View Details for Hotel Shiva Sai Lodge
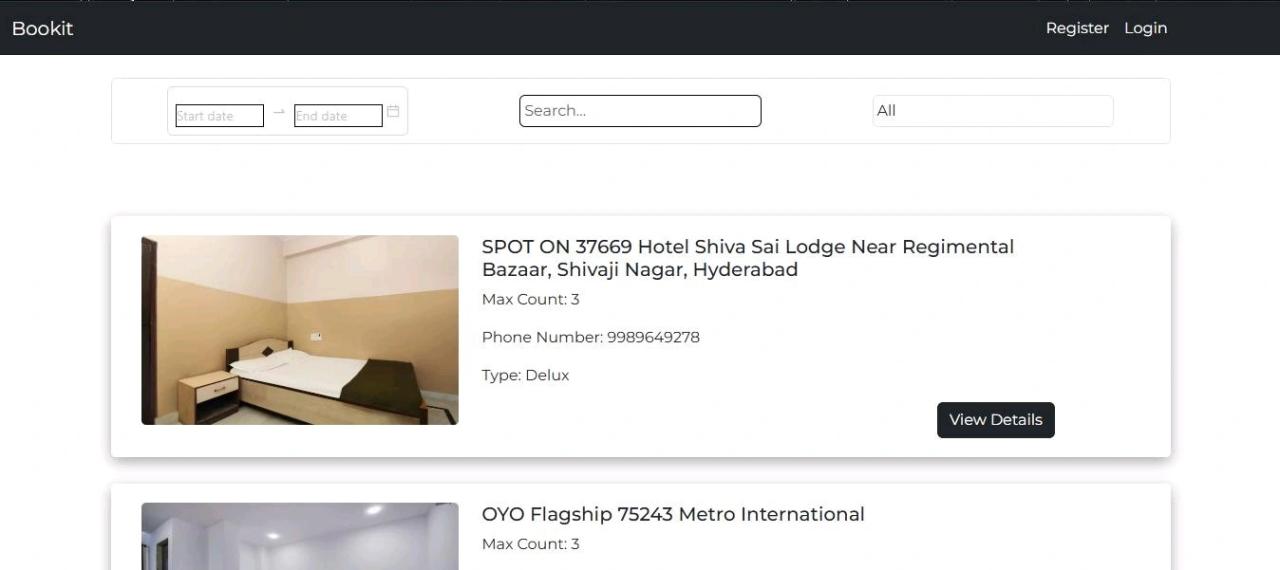The width and height of the screenshot is (1280, 570). 996,420
